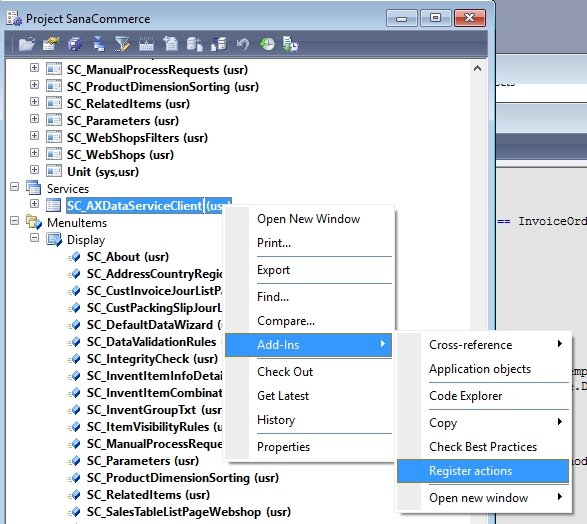The image size is (587, 524).
Task: Select Register actions in the submenu
Action: point(483,471)
